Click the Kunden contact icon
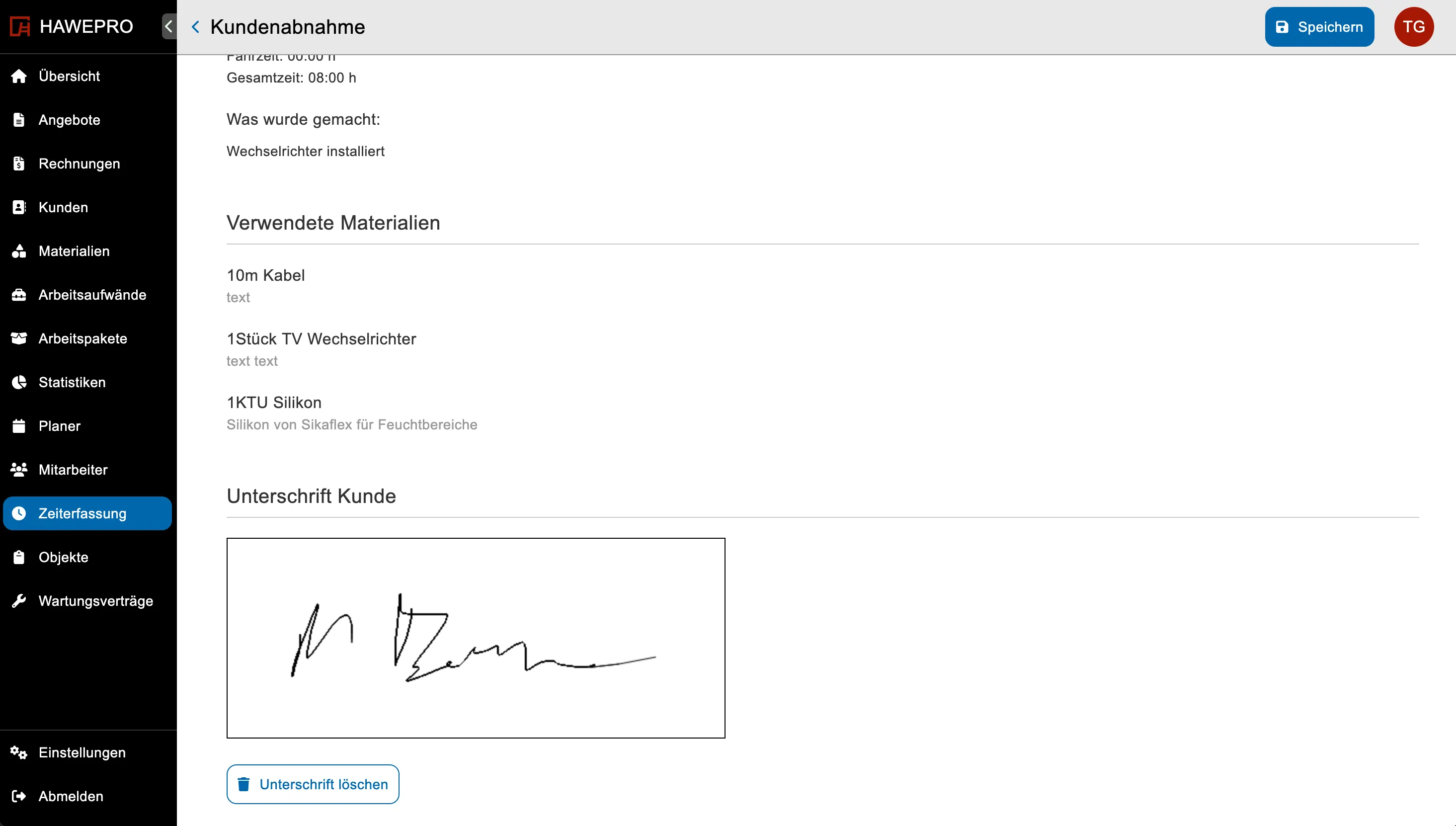 point(19,207)
